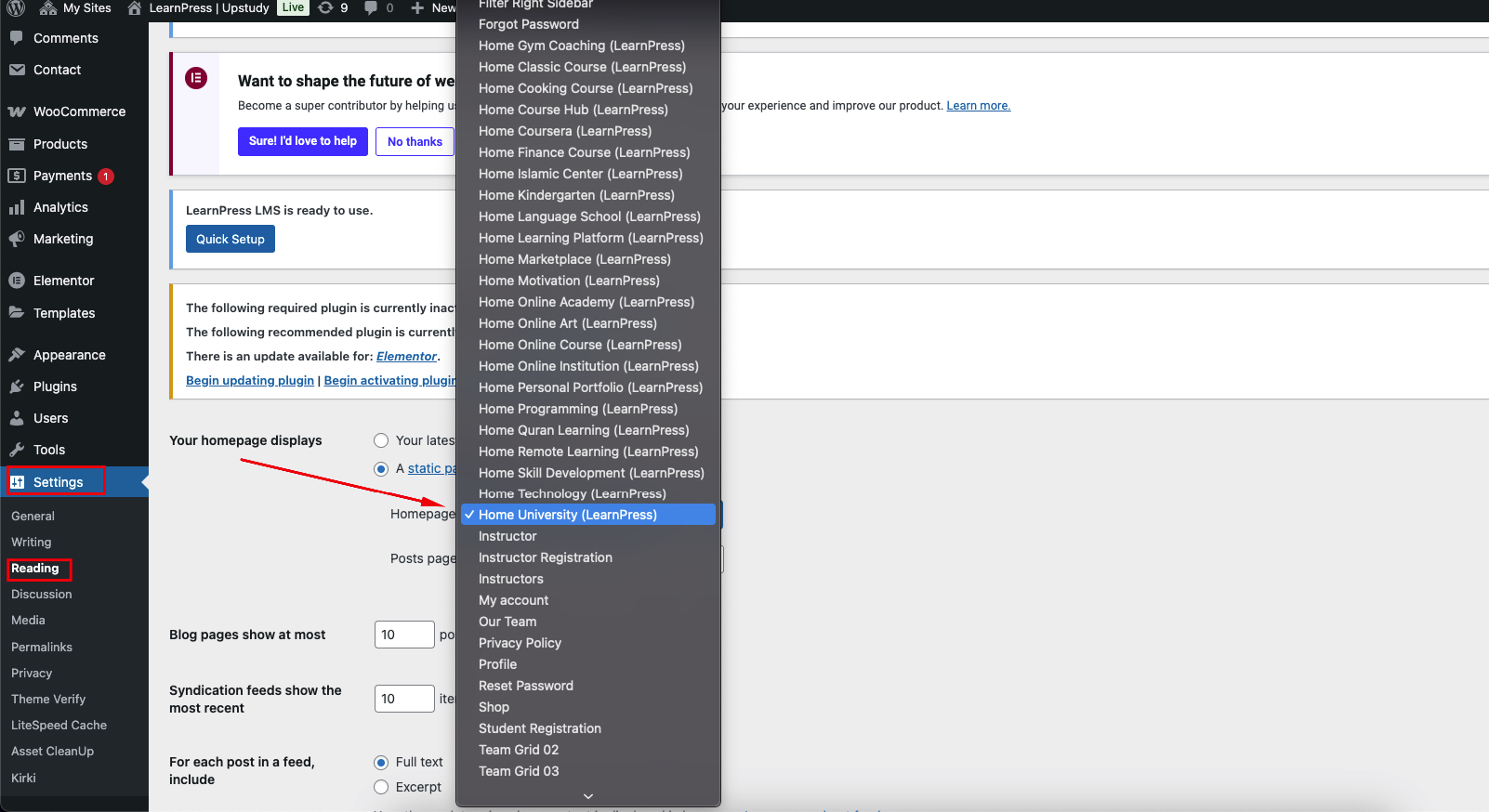Choose Home Quran Learning (LearnPress) option
Viewport: 1489px width, 812px height.
tap(589, 430)
